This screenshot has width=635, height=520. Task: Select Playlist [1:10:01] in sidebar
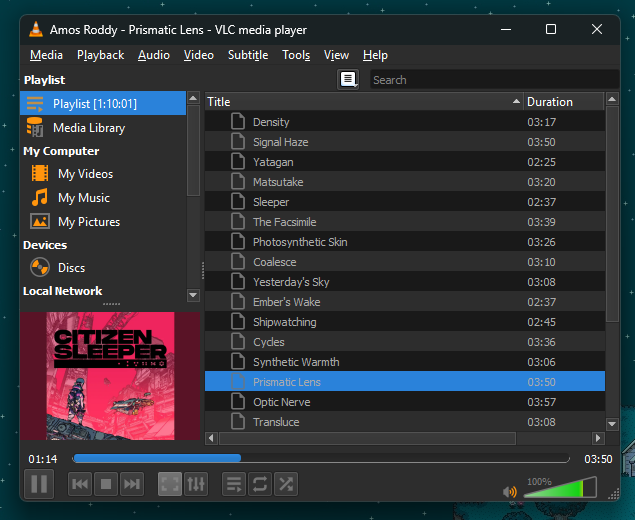103,103
